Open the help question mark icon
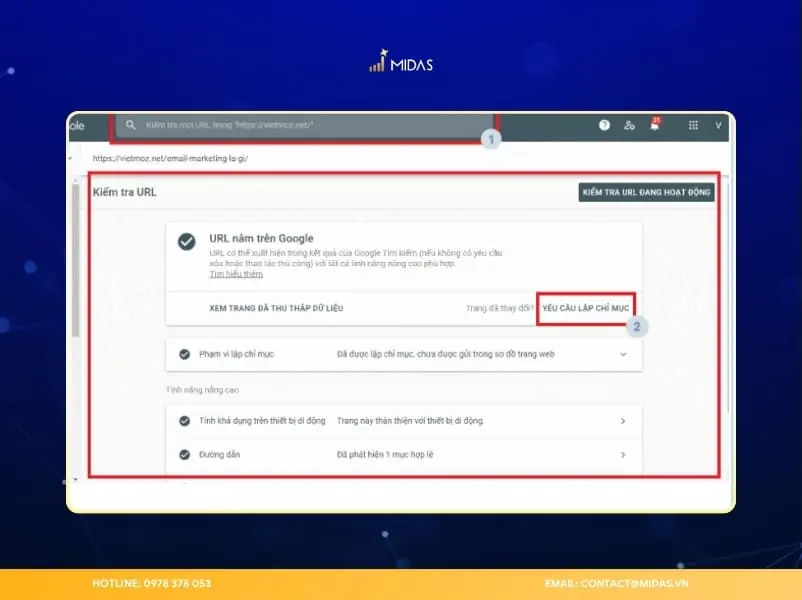The image size is (802, 600). click(604, 125)
